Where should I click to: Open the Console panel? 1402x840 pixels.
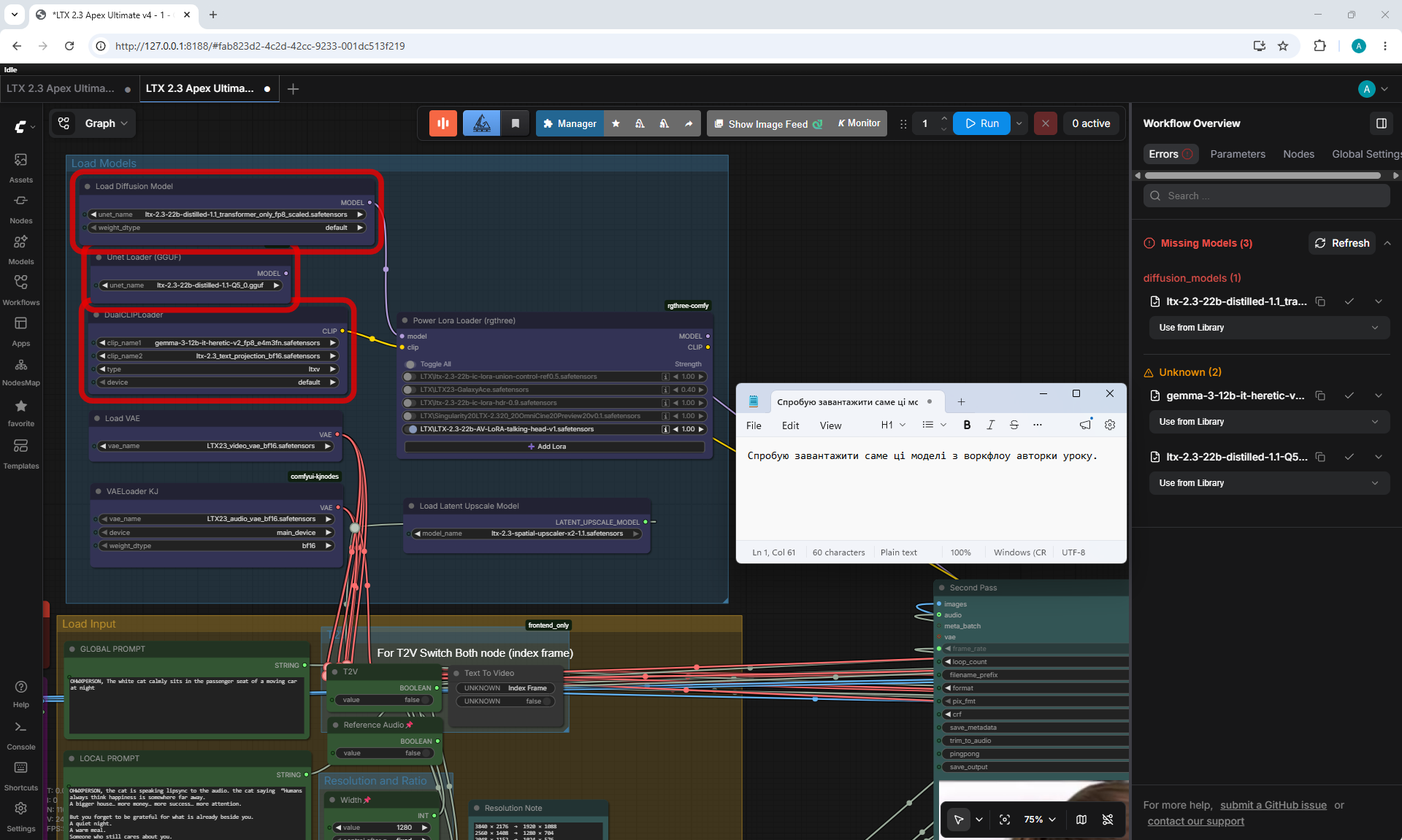20,735
